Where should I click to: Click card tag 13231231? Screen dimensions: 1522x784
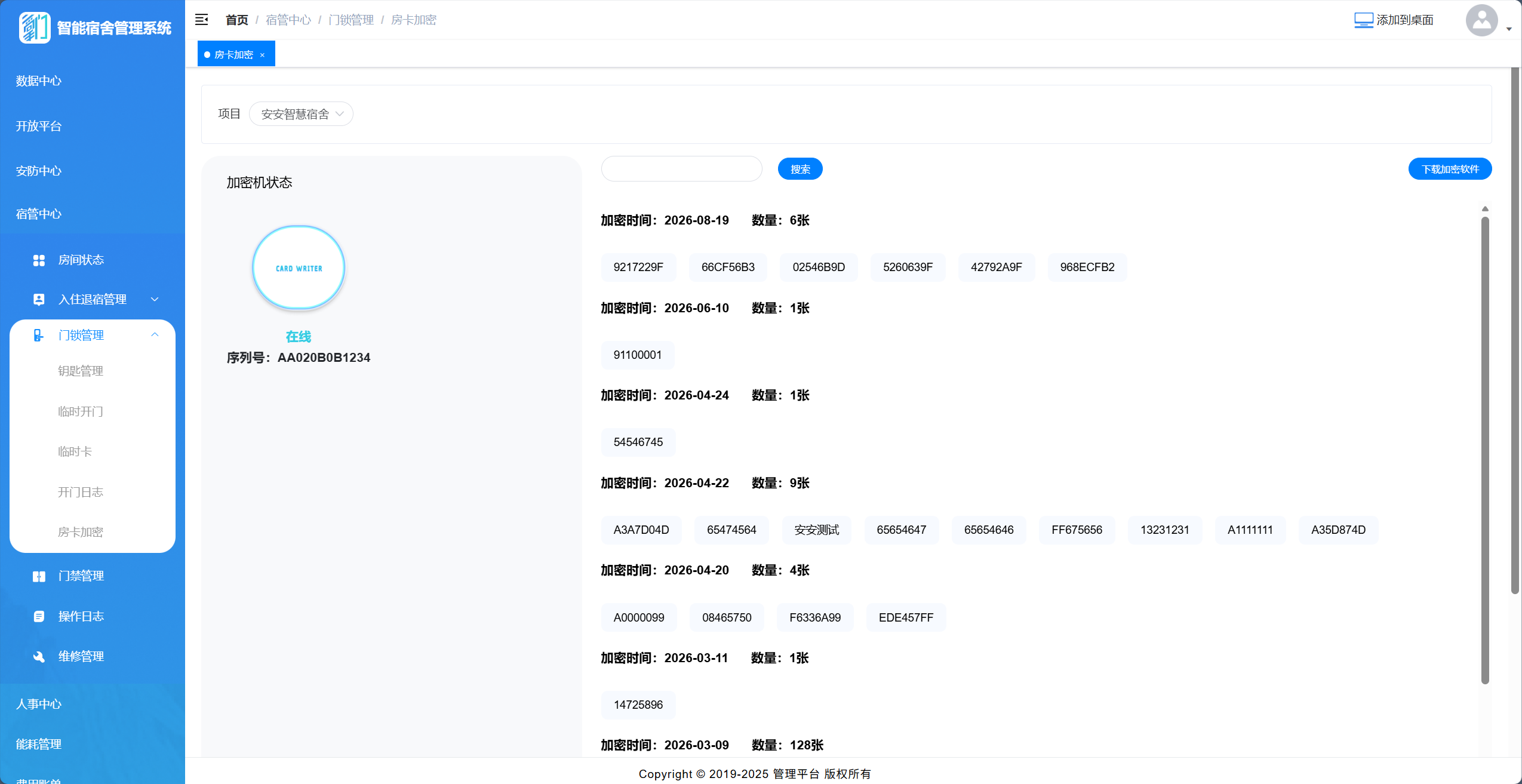(x=1165, y=530)
